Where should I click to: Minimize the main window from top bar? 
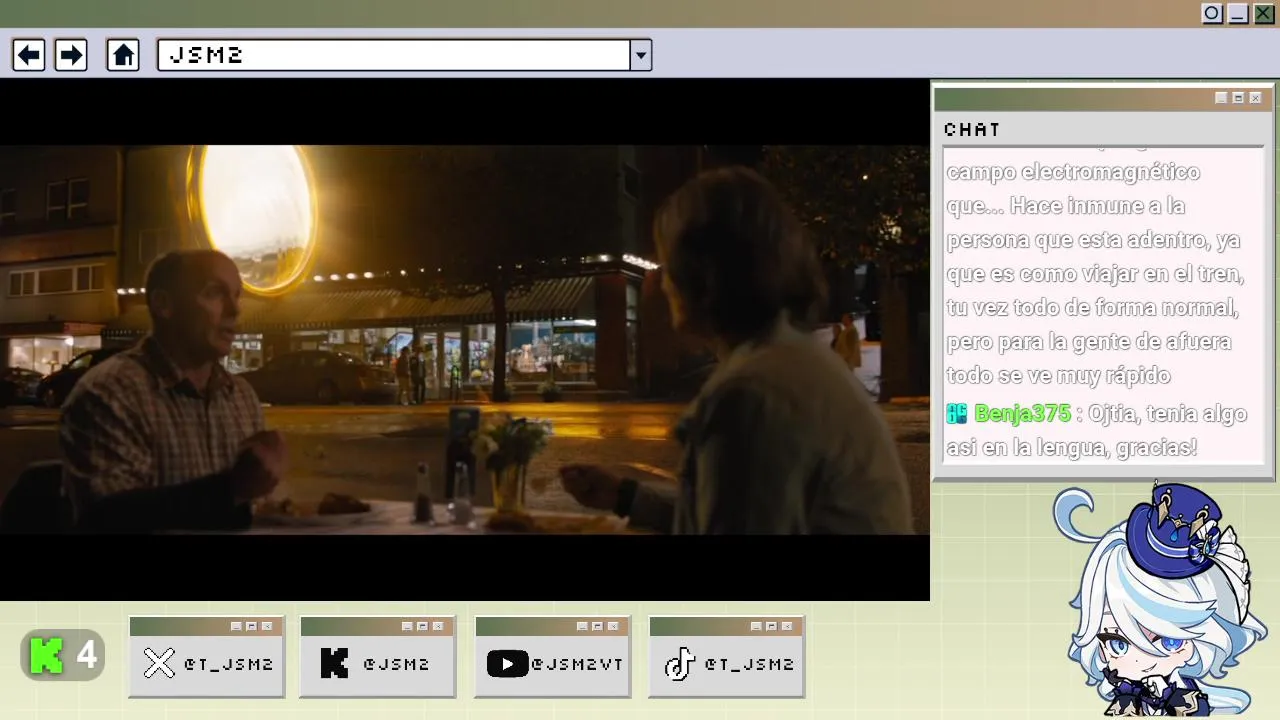pos(1238,13)
